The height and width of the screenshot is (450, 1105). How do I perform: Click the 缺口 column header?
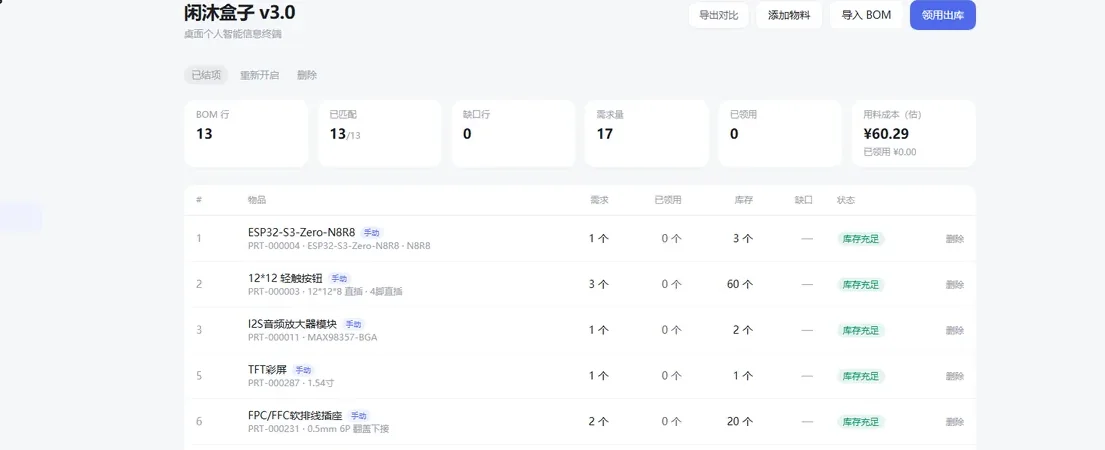[x=803, y=200]
